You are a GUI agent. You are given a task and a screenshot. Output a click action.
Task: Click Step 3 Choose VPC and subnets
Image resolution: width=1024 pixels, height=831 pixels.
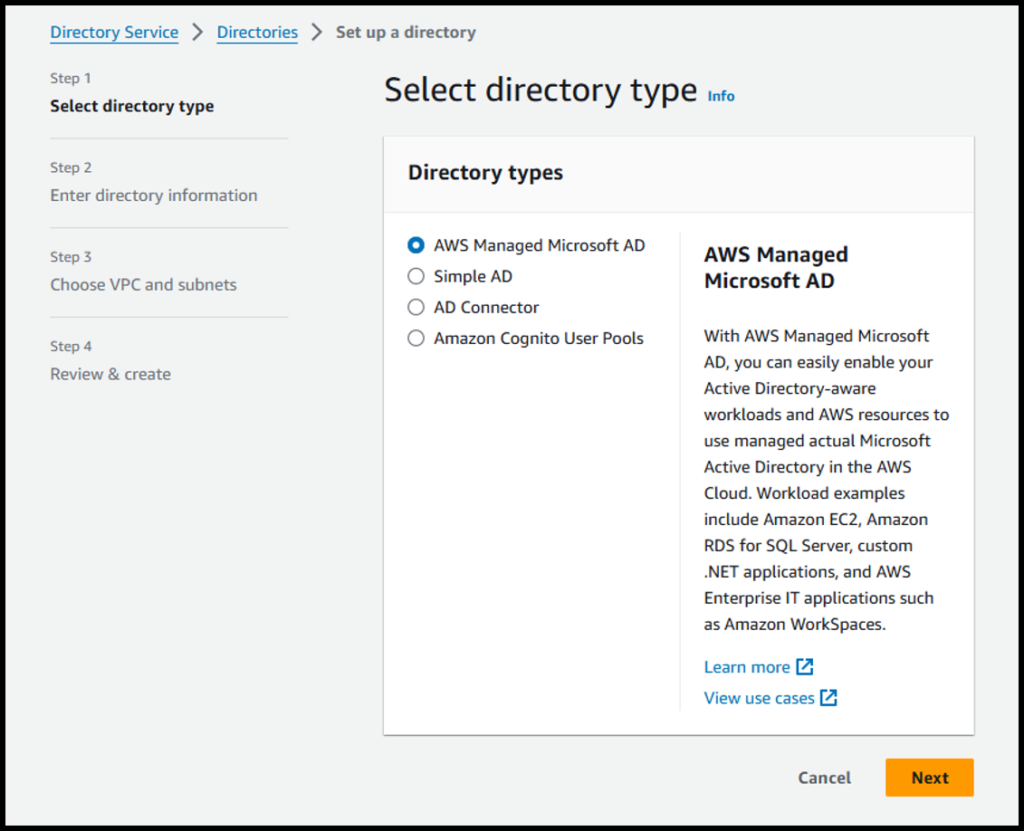[x=143, y=284]
